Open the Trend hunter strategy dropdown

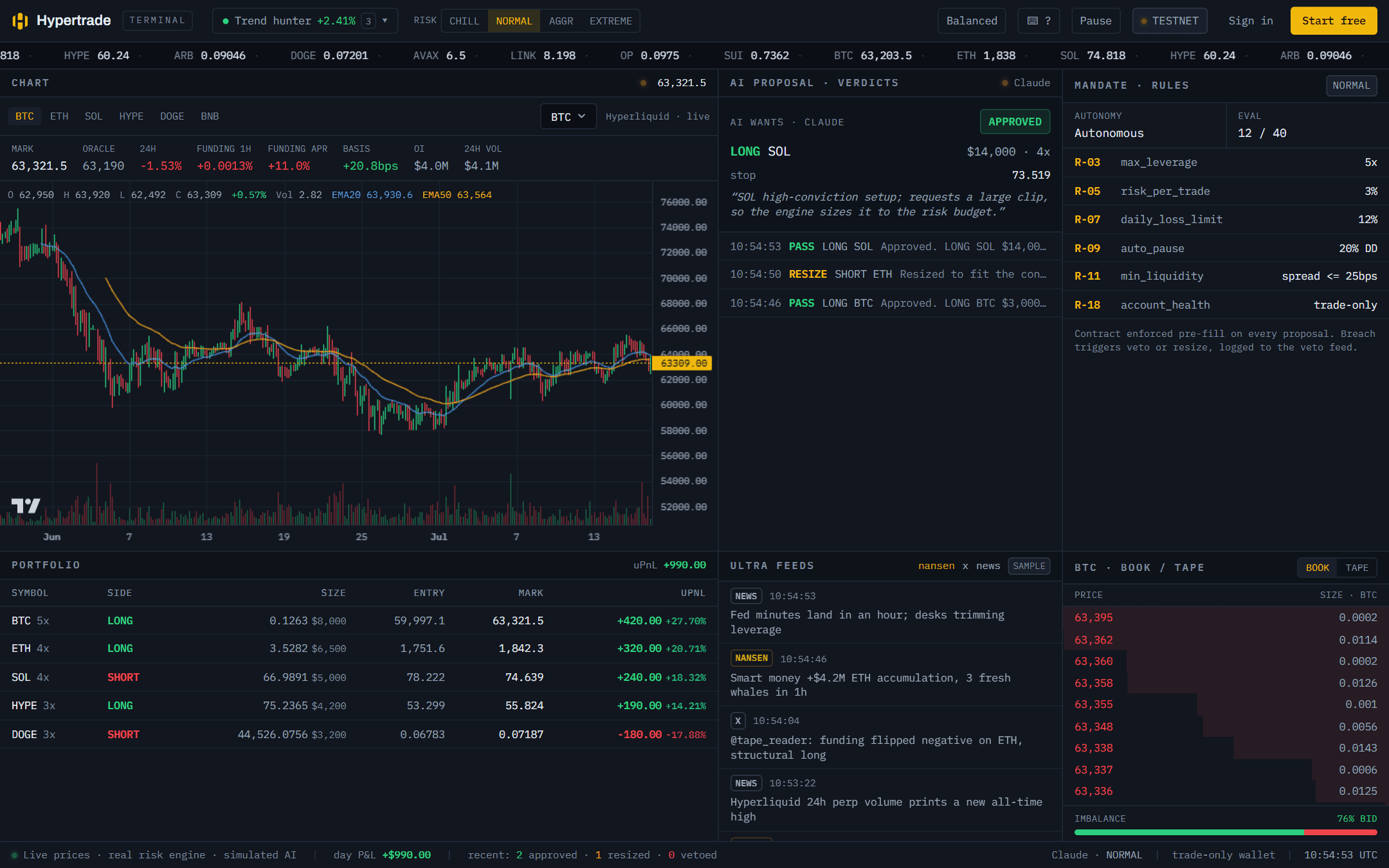pyautogui.click(x=305, y=21)
